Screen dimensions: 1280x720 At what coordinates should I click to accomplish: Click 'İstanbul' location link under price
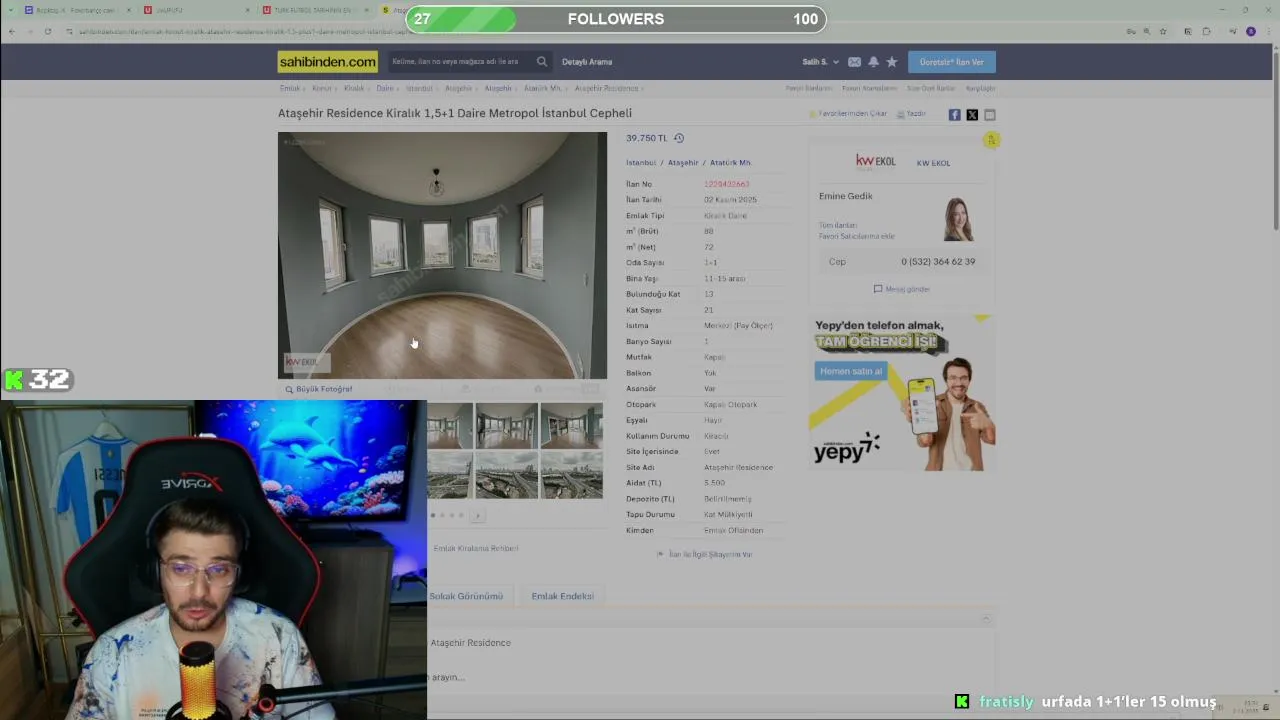641,163
